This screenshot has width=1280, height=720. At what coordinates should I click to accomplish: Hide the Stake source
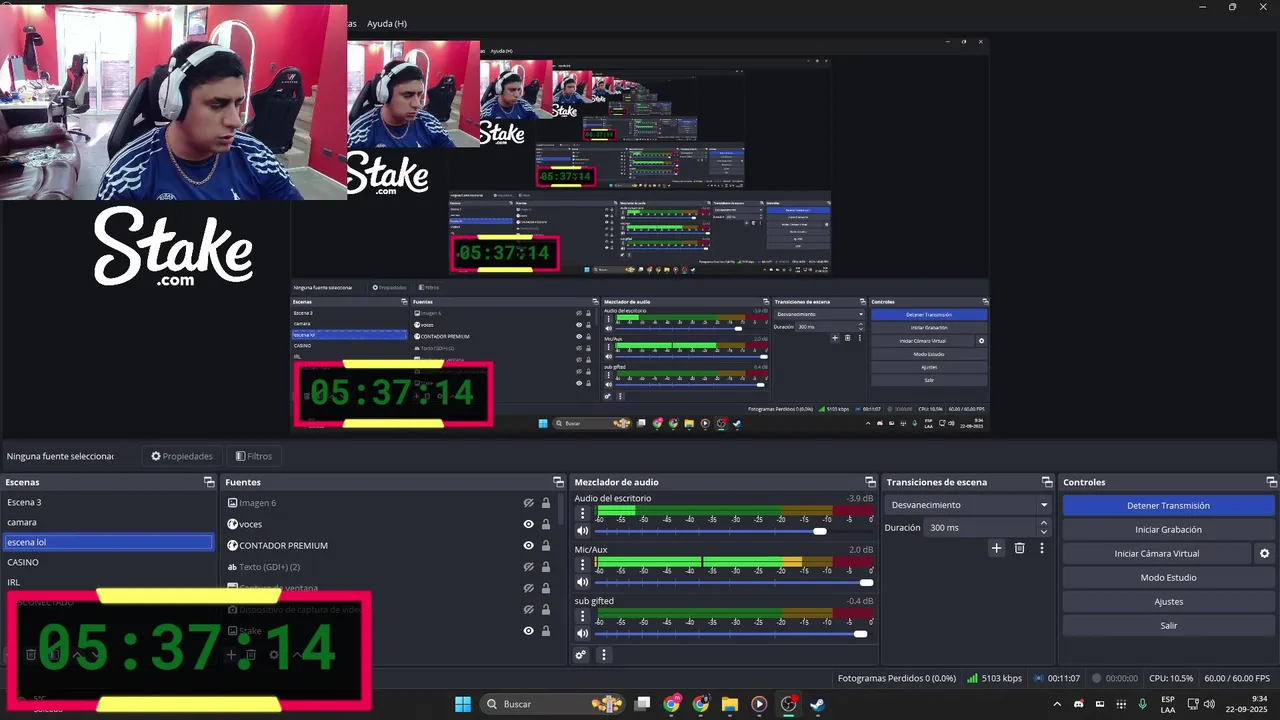pos(529,630)
